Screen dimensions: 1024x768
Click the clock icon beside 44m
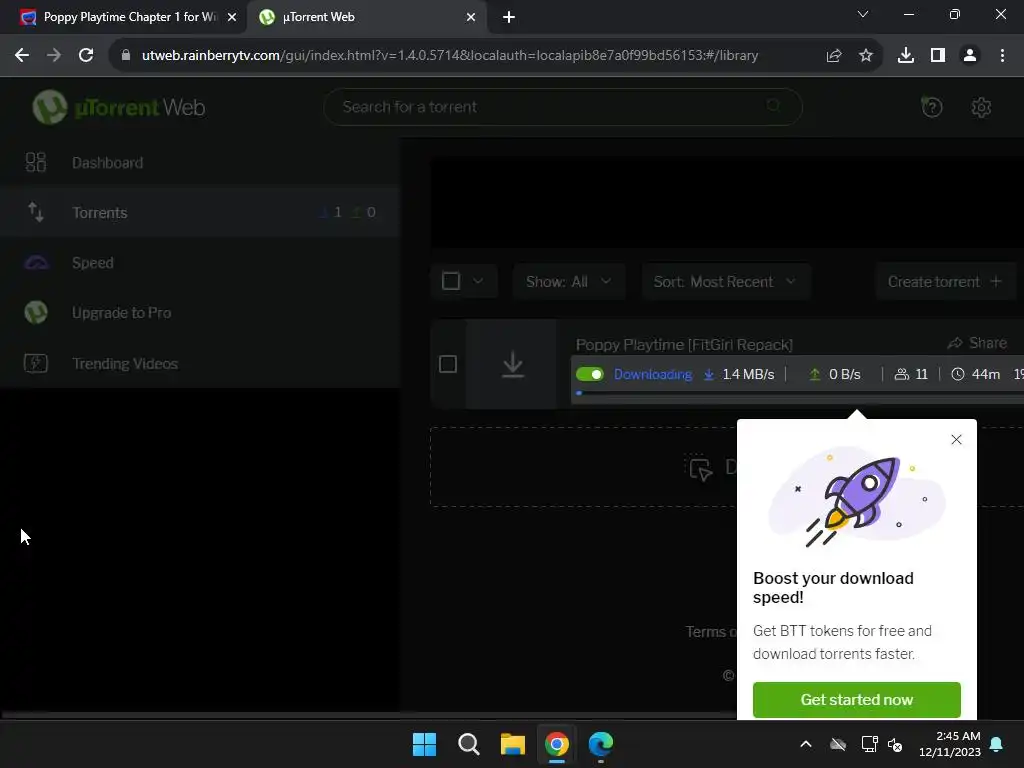[x=957, y=374]
